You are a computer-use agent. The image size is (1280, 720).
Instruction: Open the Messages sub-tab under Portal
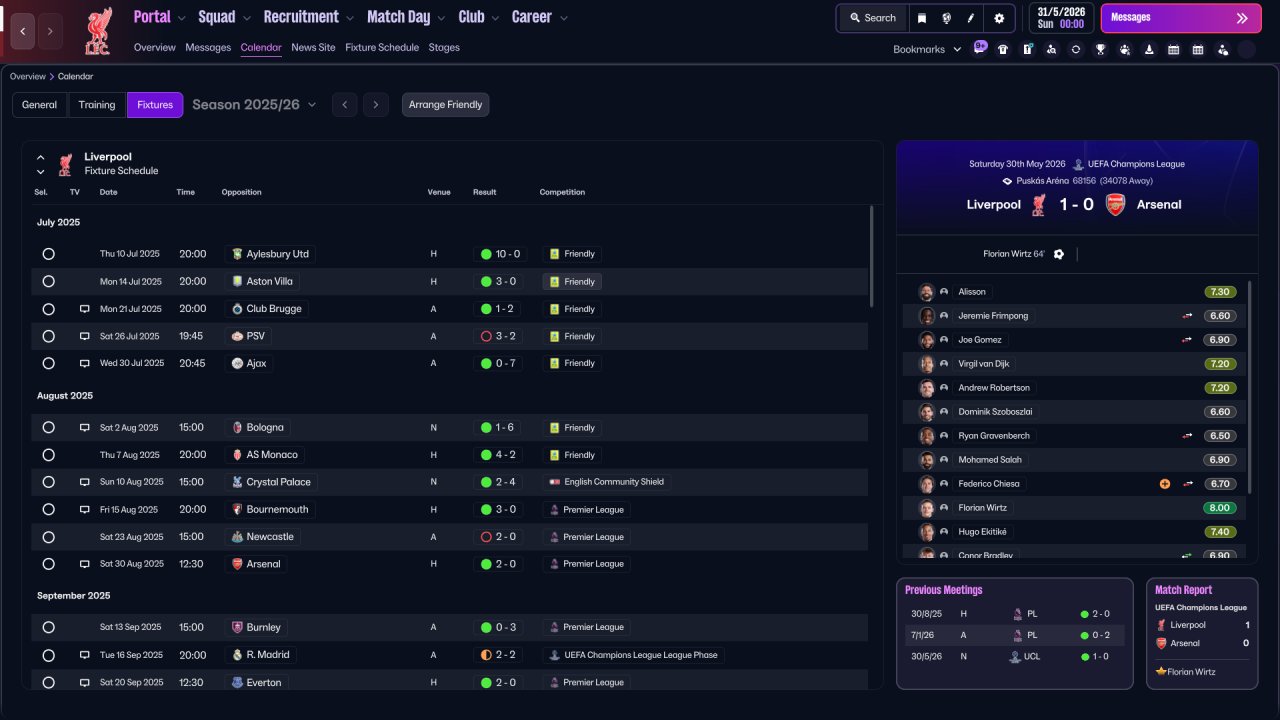(x=208, y=47)
